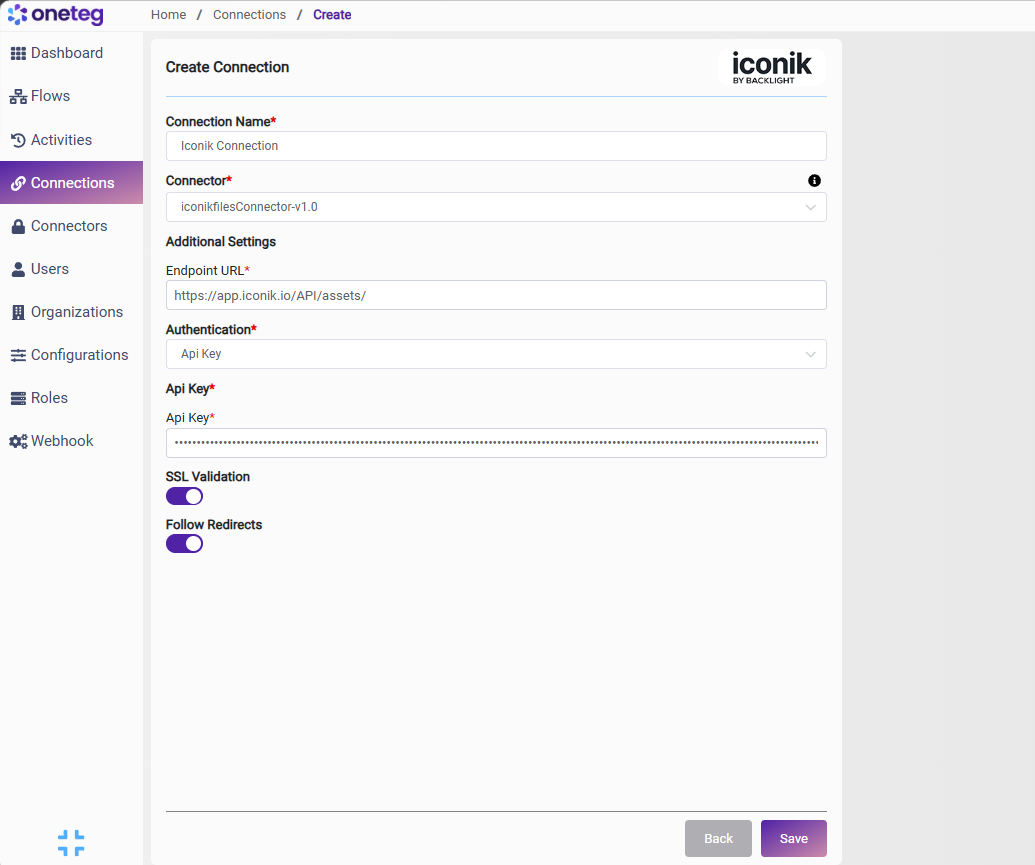This screenshot has width=1035, height=865.
Task: Collapse sidebar with the blue shrink icon
Action: click(71, 843)
